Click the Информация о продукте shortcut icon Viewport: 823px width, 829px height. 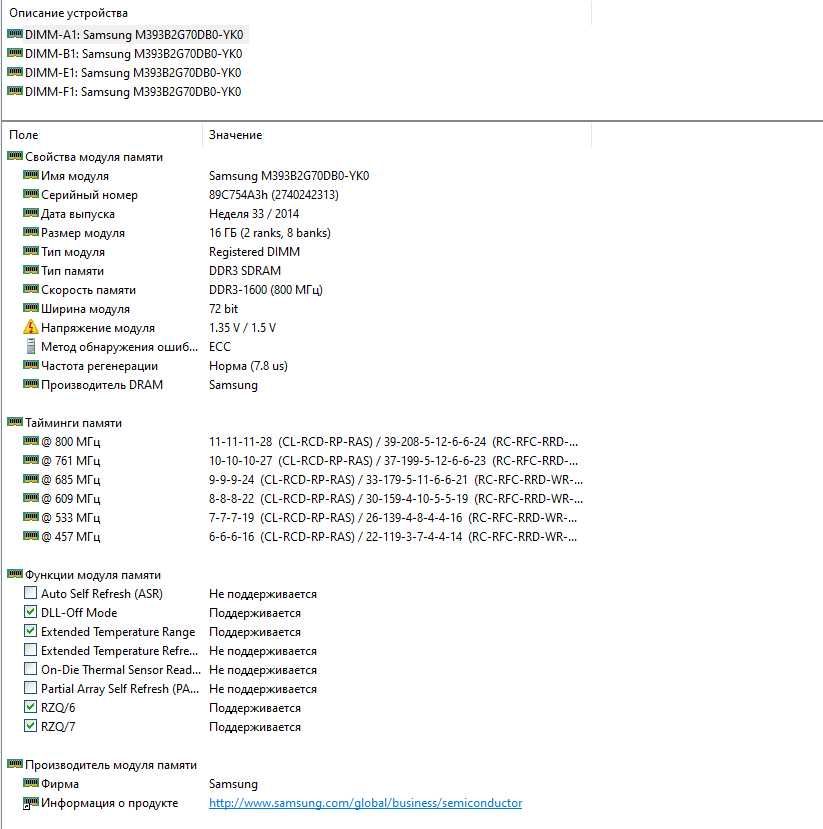(x=31, y=803)
